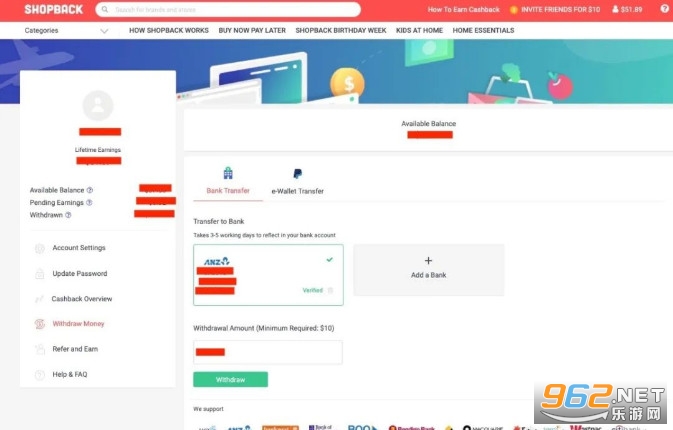Click the 'Lifetime Earnings' label
This screenshot has height=430, width=673.
tap(98, 150)
